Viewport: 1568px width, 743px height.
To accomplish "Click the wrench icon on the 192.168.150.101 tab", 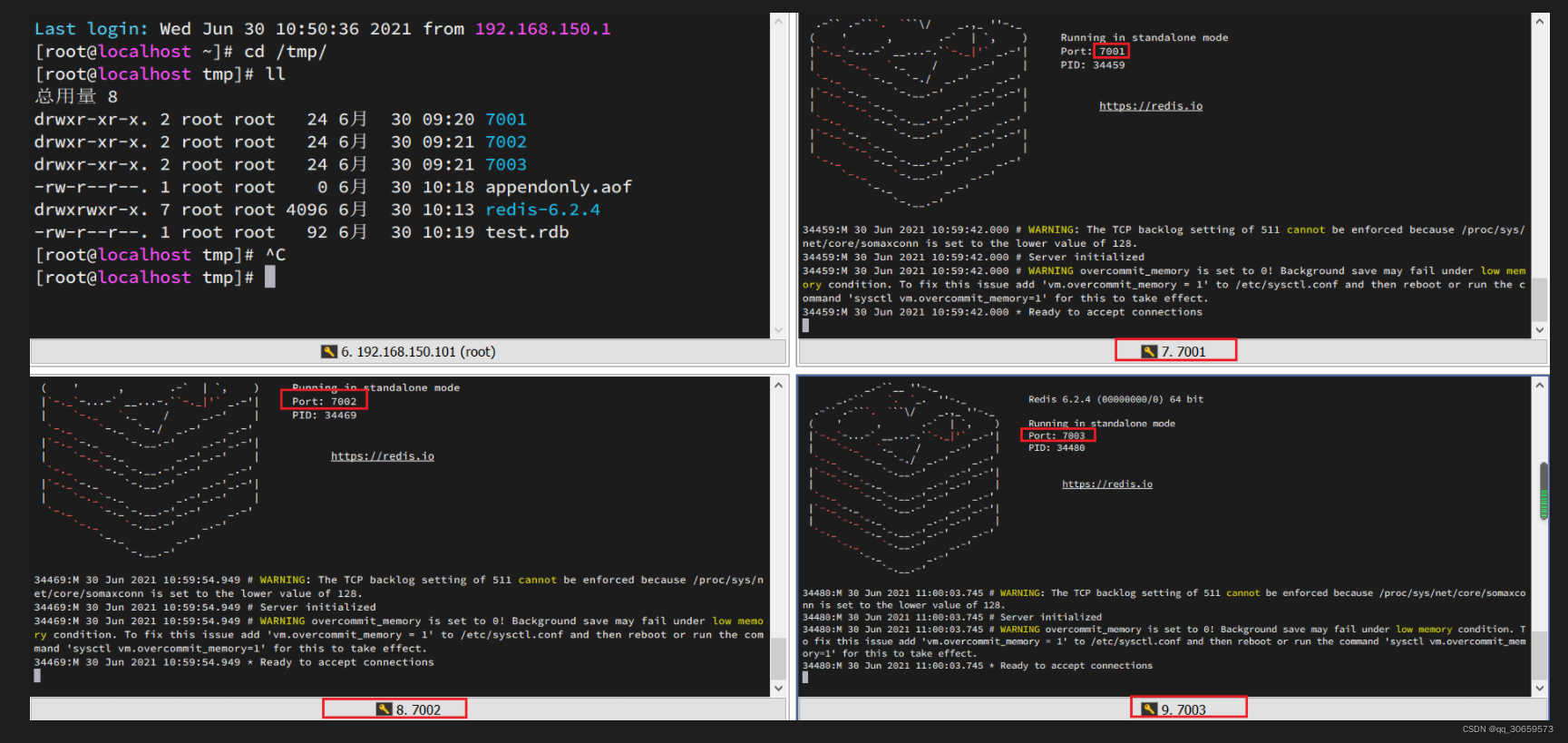I will click(328, 352).
